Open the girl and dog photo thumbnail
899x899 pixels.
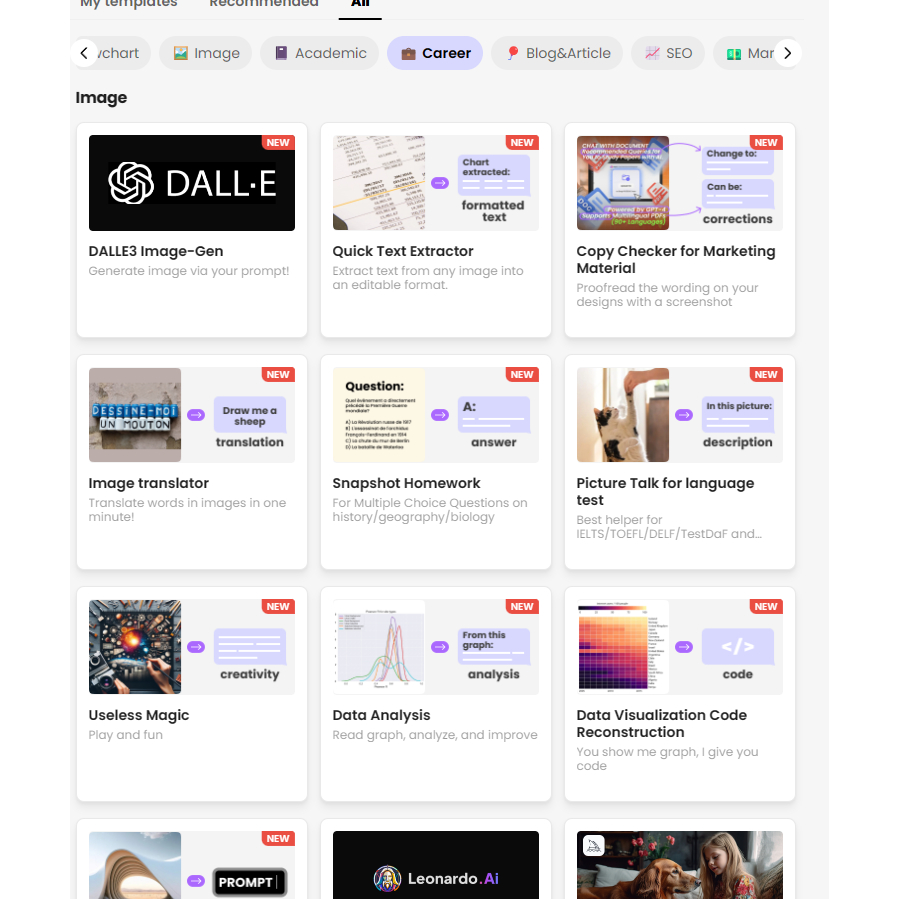680,865
